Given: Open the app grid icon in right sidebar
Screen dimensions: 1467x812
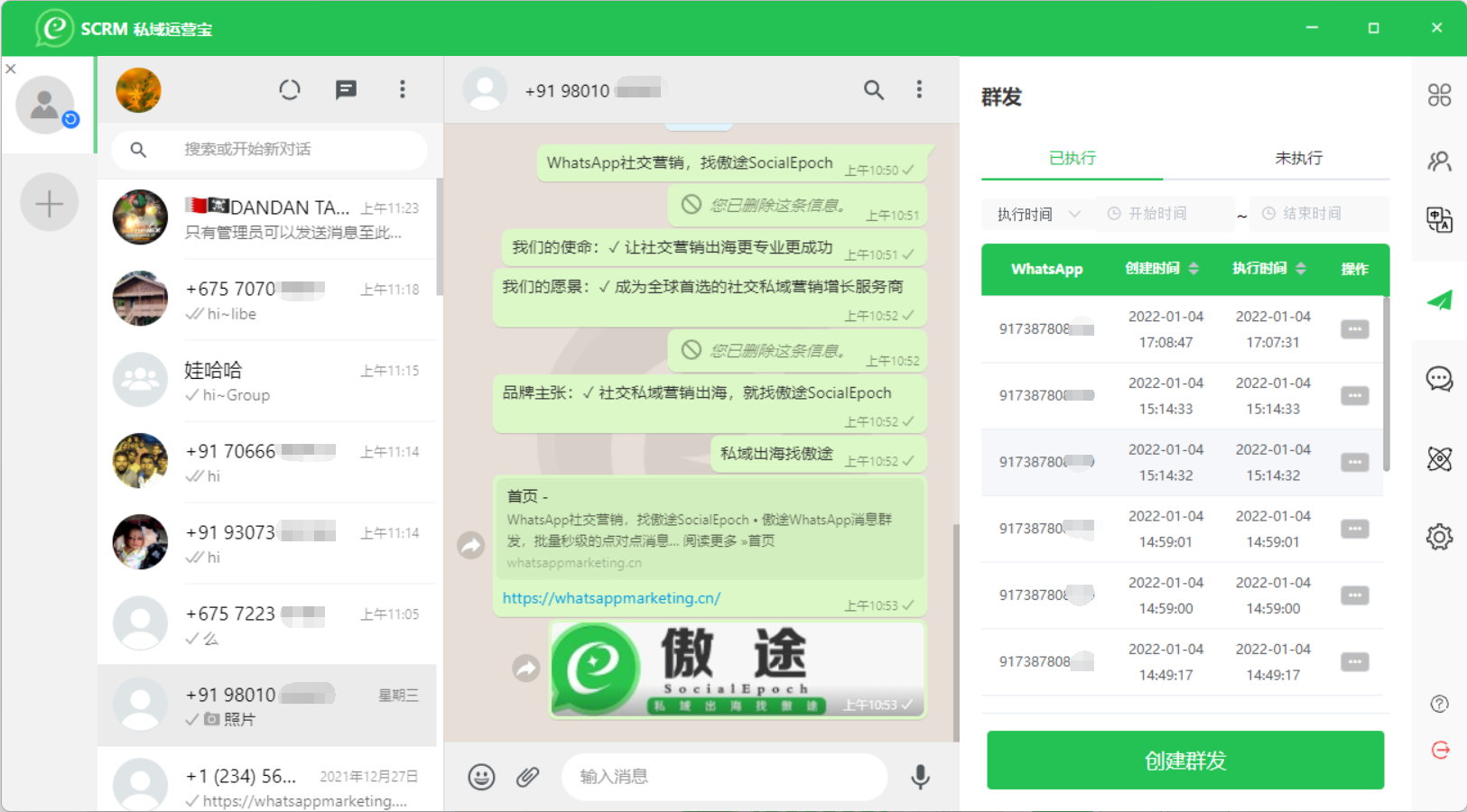Looking at the screenshot, I should pyautogui.click(x=1439, y=95).
